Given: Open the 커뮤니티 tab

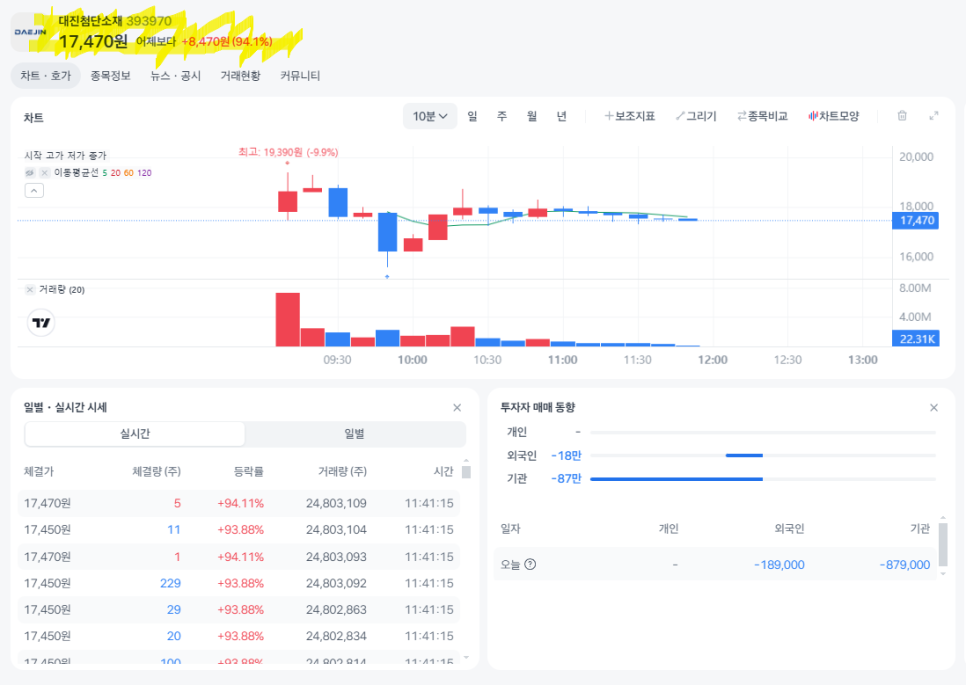Looking at the screenshot, I should (x=300, y=76).
